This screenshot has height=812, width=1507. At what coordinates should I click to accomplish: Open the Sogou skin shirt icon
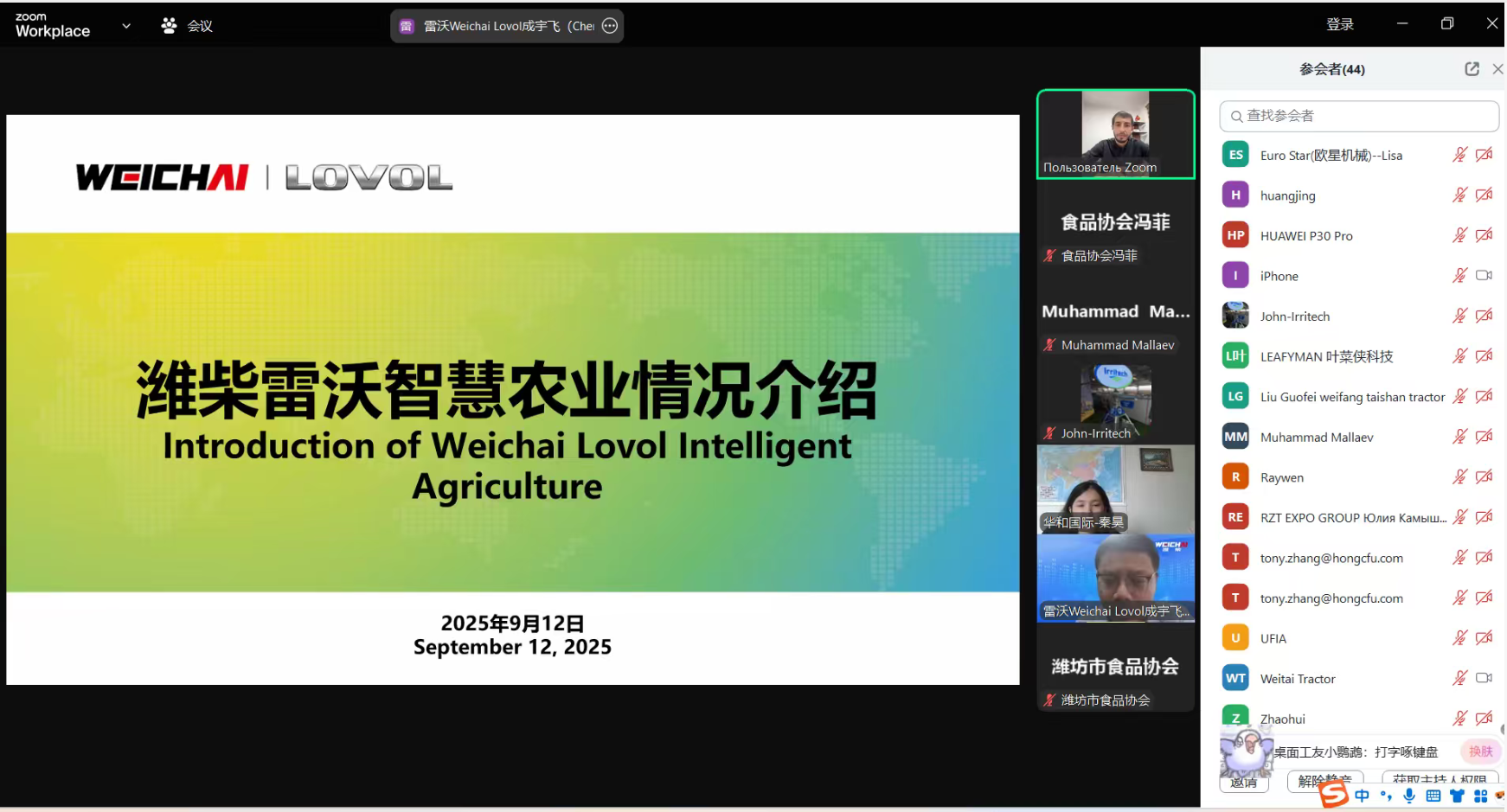[x=1458, y=796]
